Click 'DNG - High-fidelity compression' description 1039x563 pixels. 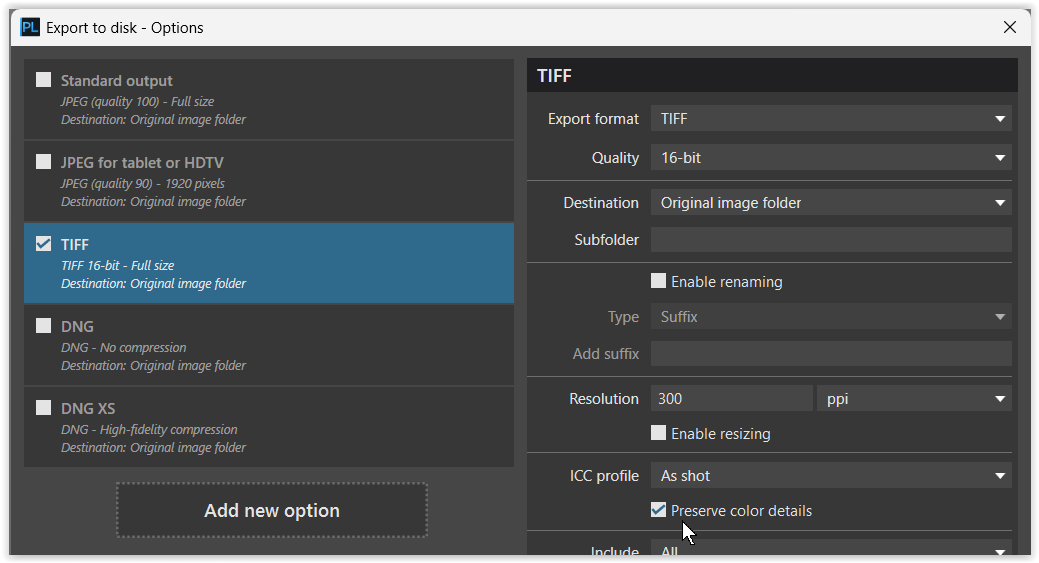(149, 430)
